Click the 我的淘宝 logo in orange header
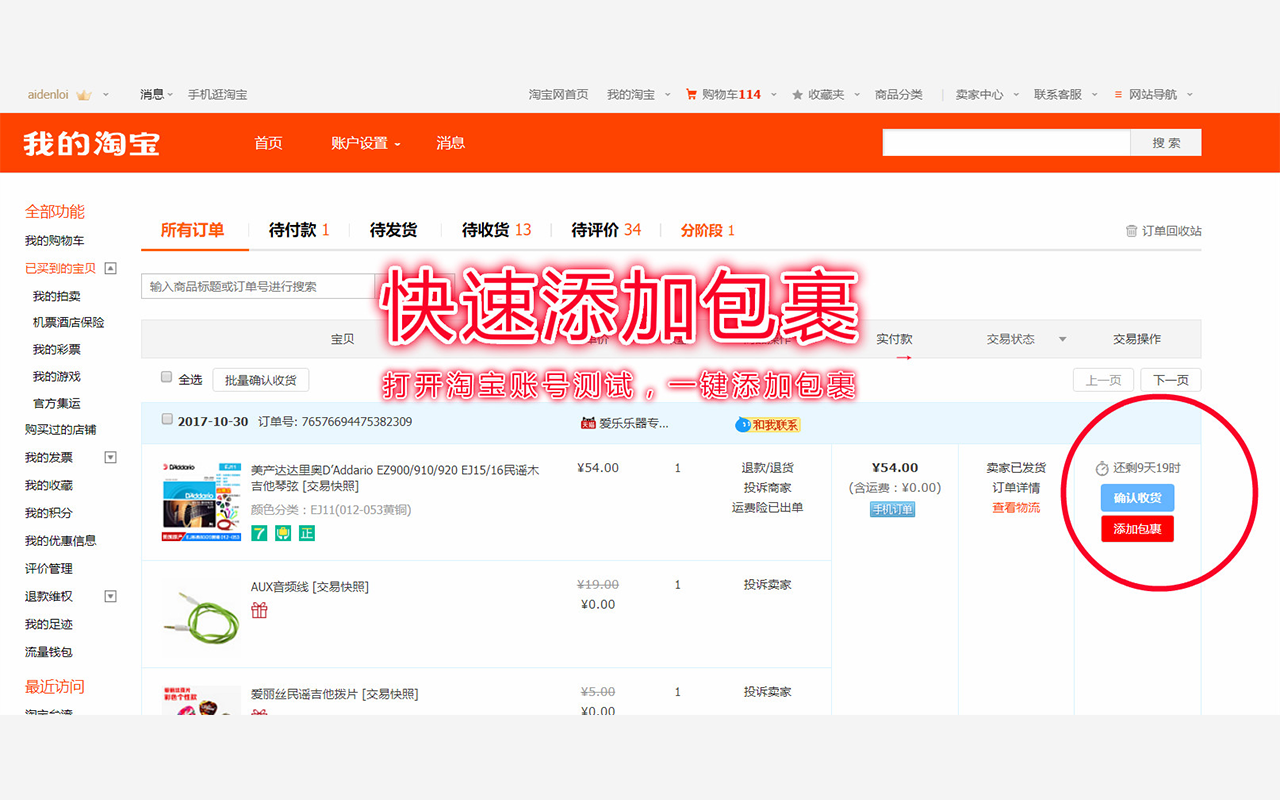This screenshot has width=1280, height=800. [92, 143]
